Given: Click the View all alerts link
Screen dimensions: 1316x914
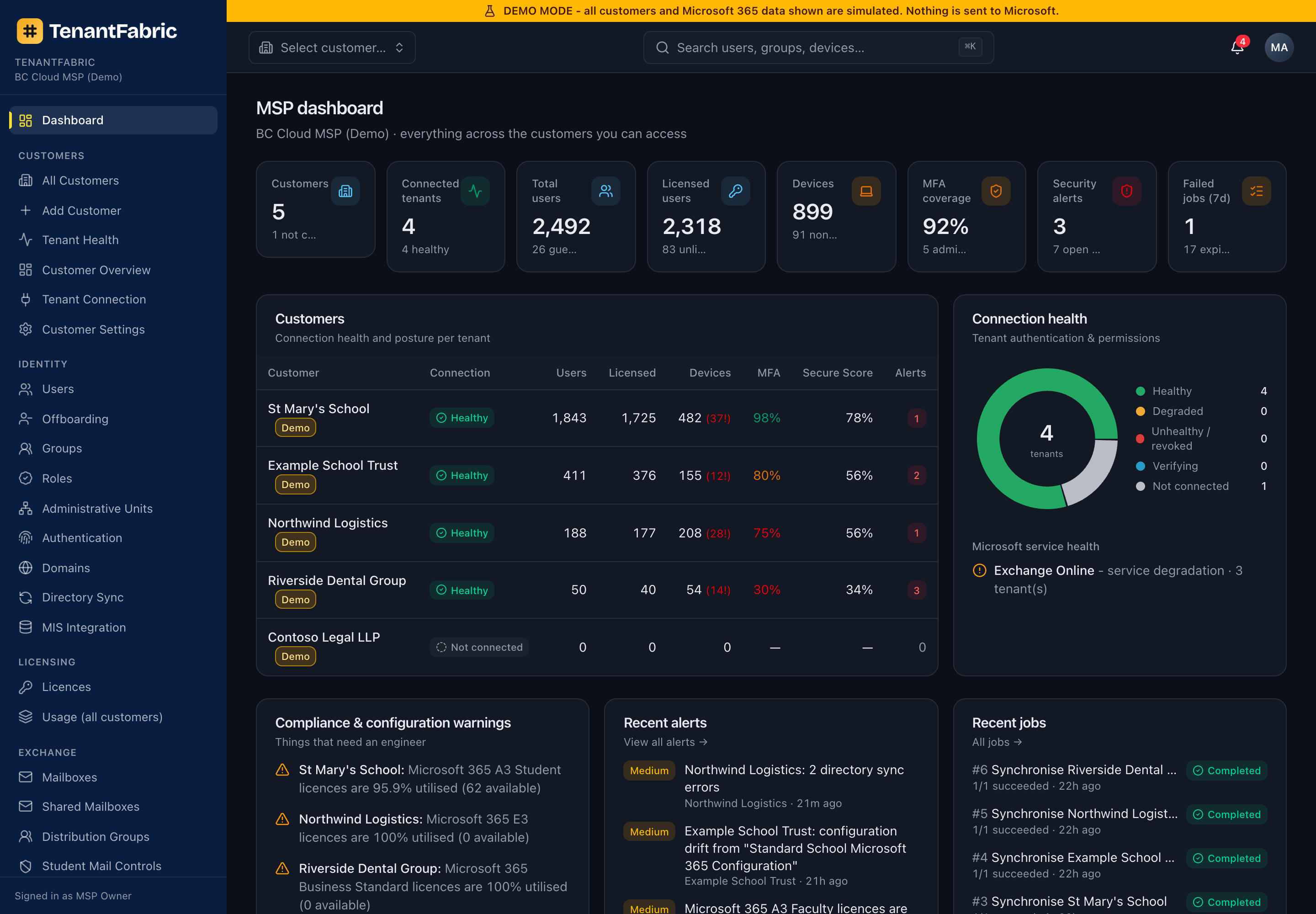Looking at the screenshot, I should click(665, 742).
